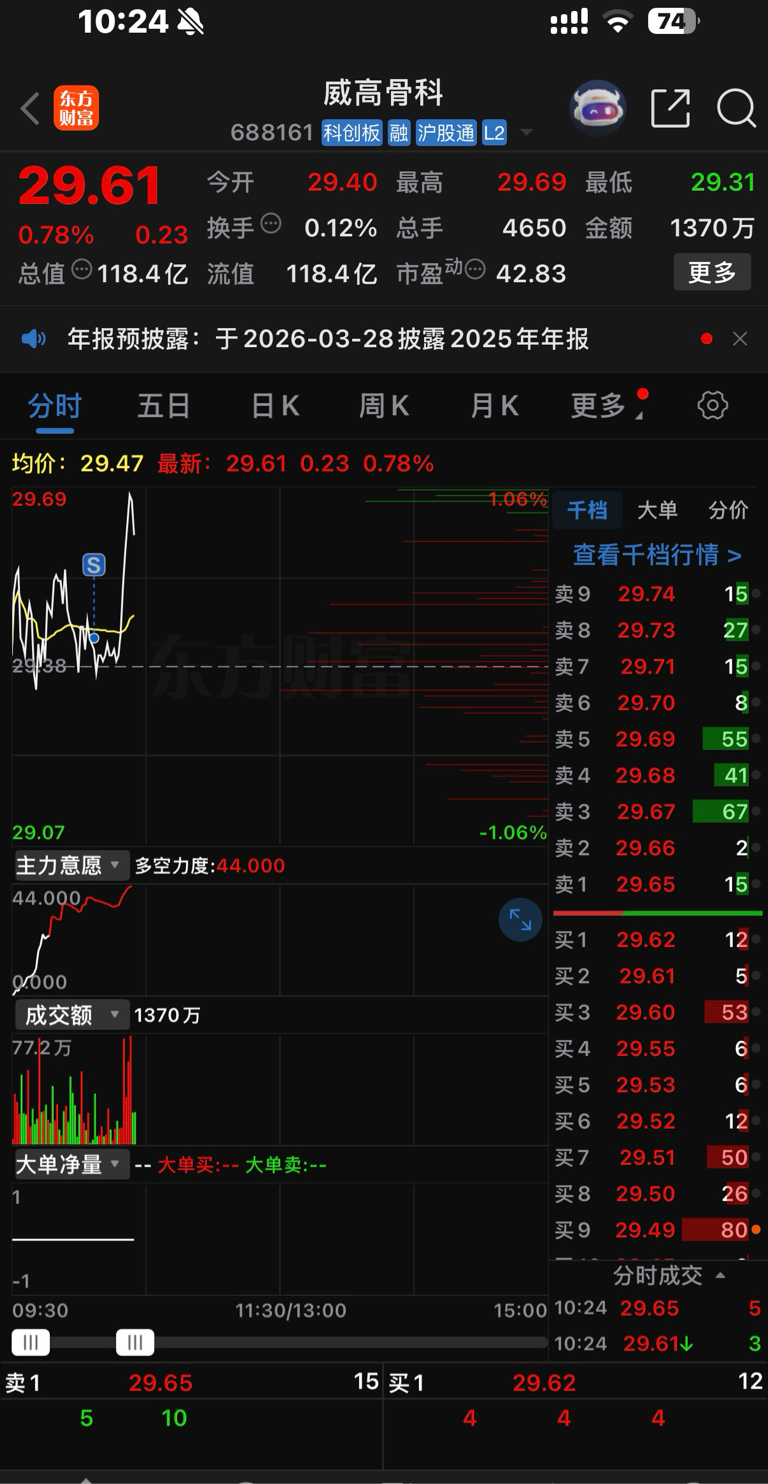768x1484 pixels.
Task: Switch to 五日 chart tab
Action: click(x=164, y=406)
